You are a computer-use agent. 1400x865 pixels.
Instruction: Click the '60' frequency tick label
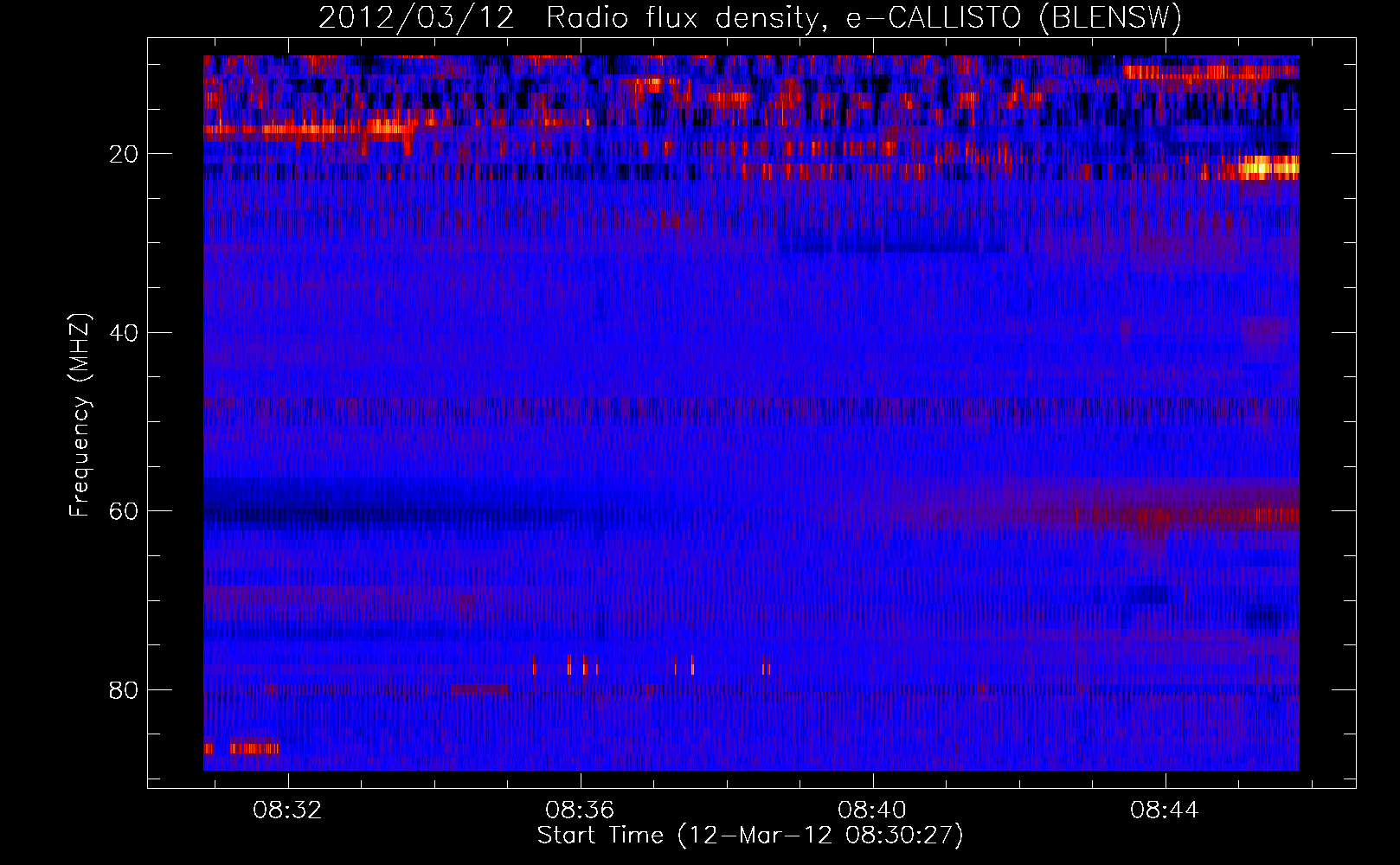coord(124,511)
